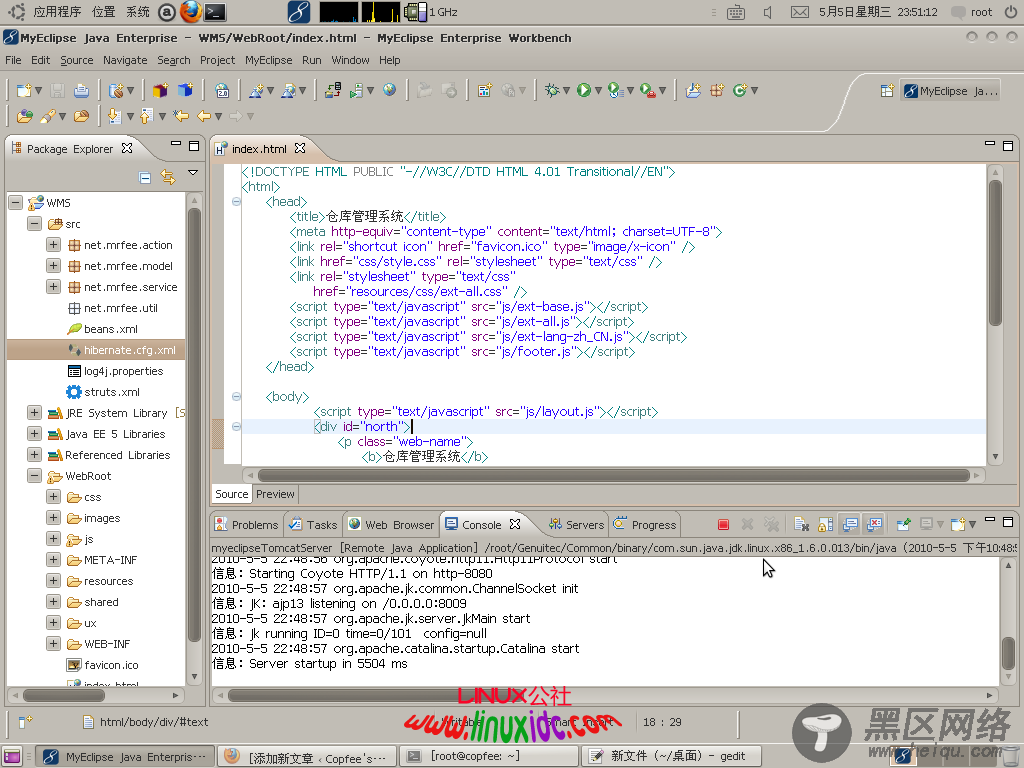Screen dimensions: 1024x768
Task: Open the Window menu
Action: [x=350, y=60]
